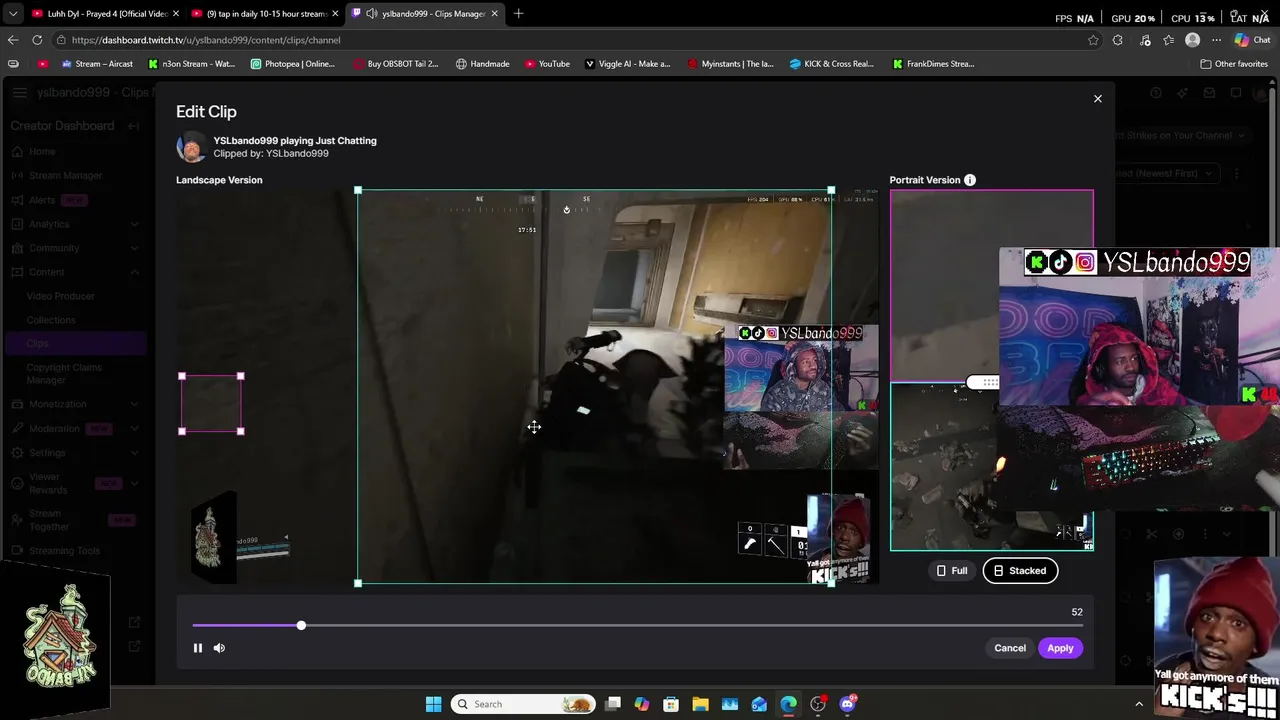Open a new browser tab

tap(518, 14)
